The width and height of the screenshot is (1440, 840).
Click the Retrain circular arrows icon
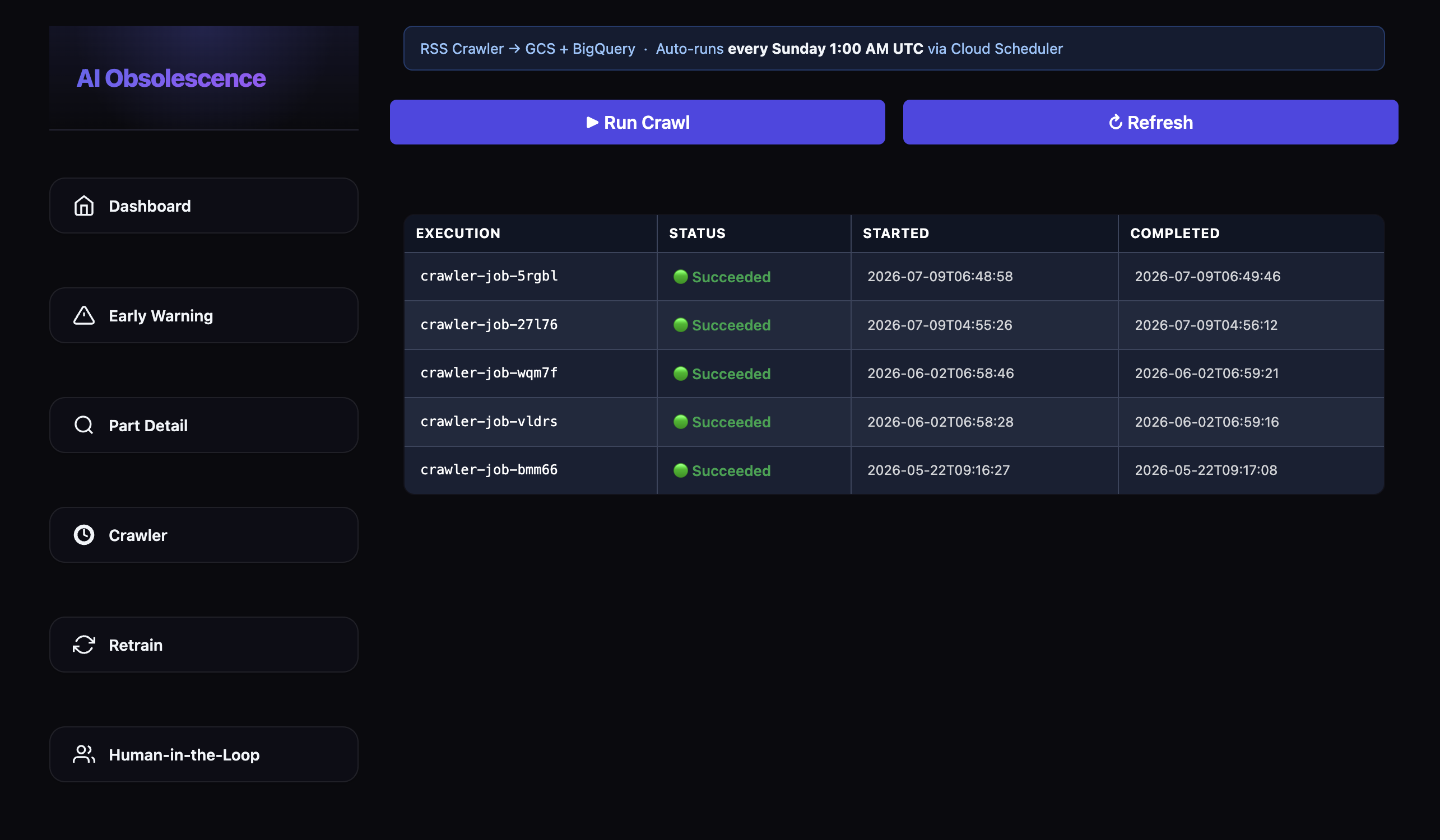(84, 645)
